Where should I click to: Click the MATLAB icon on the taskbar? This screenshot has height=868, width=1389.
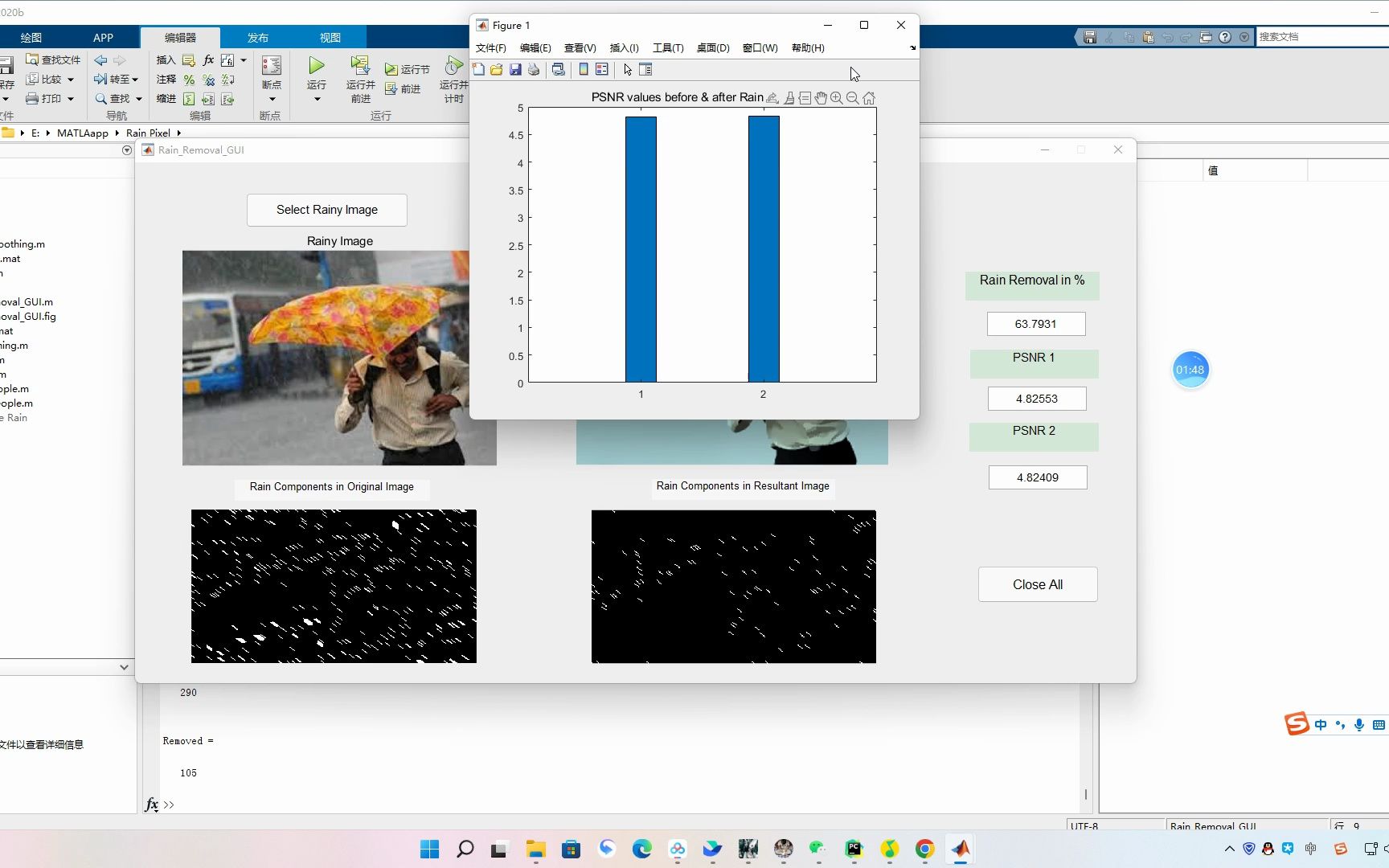[961, 849]
